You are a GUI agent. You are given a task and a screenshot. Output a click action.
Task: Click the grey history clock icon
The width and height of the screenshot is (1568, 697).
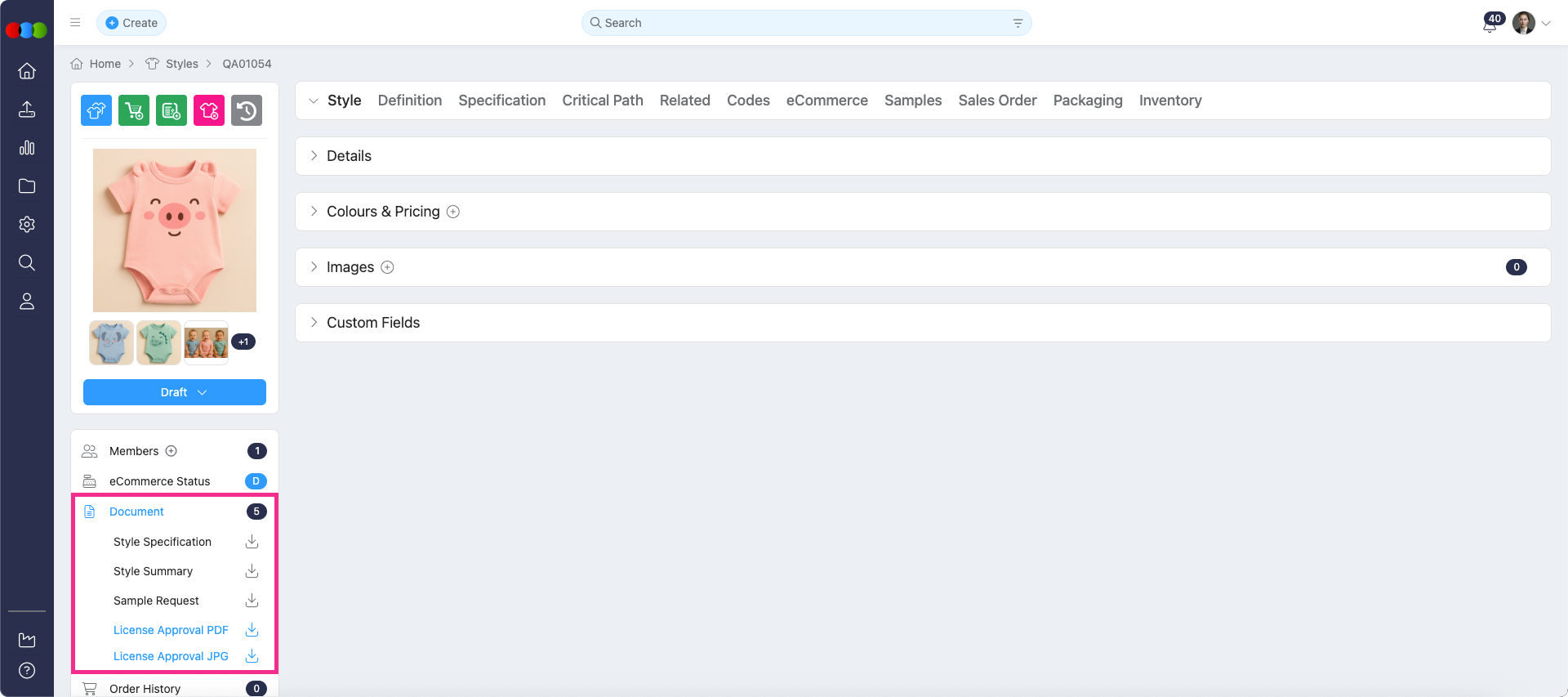pyautogui.click(x=247, y=110)
